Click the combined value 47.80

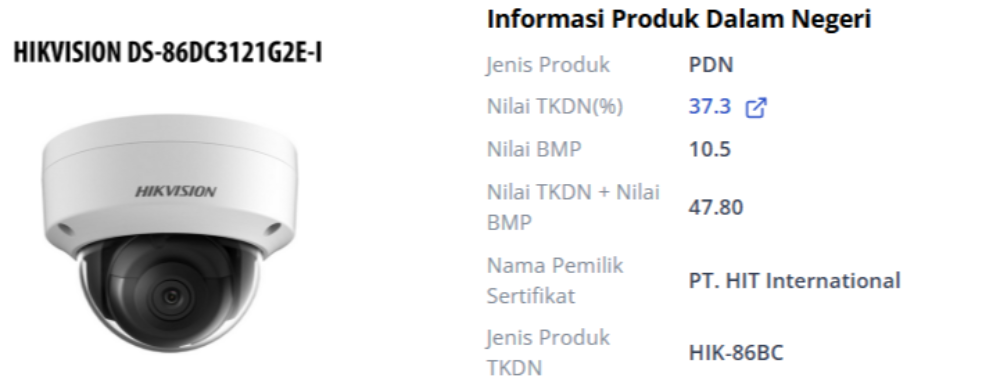pos(716,207)
